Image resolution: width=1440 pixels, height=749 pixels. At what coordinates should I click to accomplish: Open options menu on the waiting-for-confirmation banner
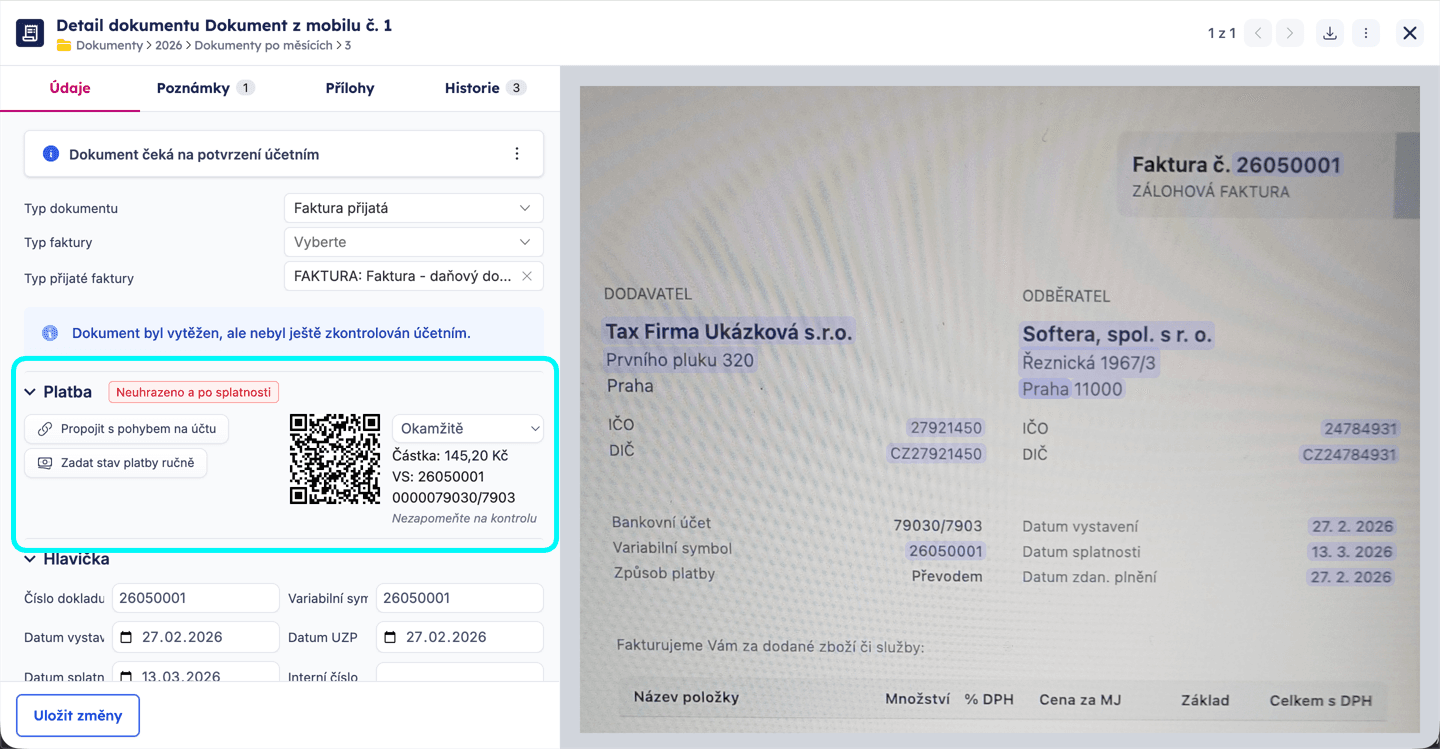pos(517,154)
